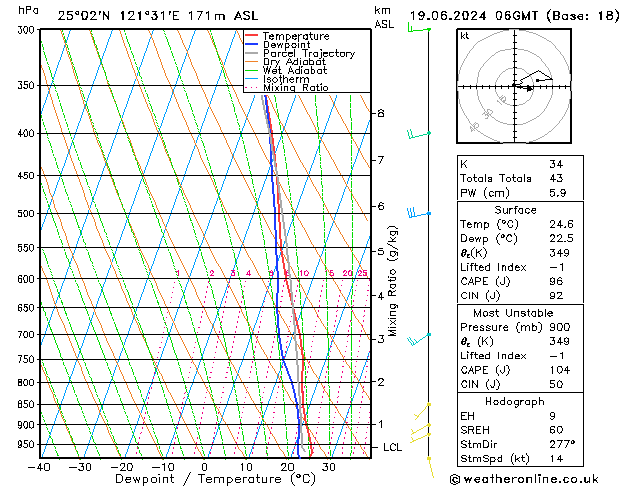Click the Dry Adiabat legend entry
This screenshot has width=629, height=486.
point(286,62)
